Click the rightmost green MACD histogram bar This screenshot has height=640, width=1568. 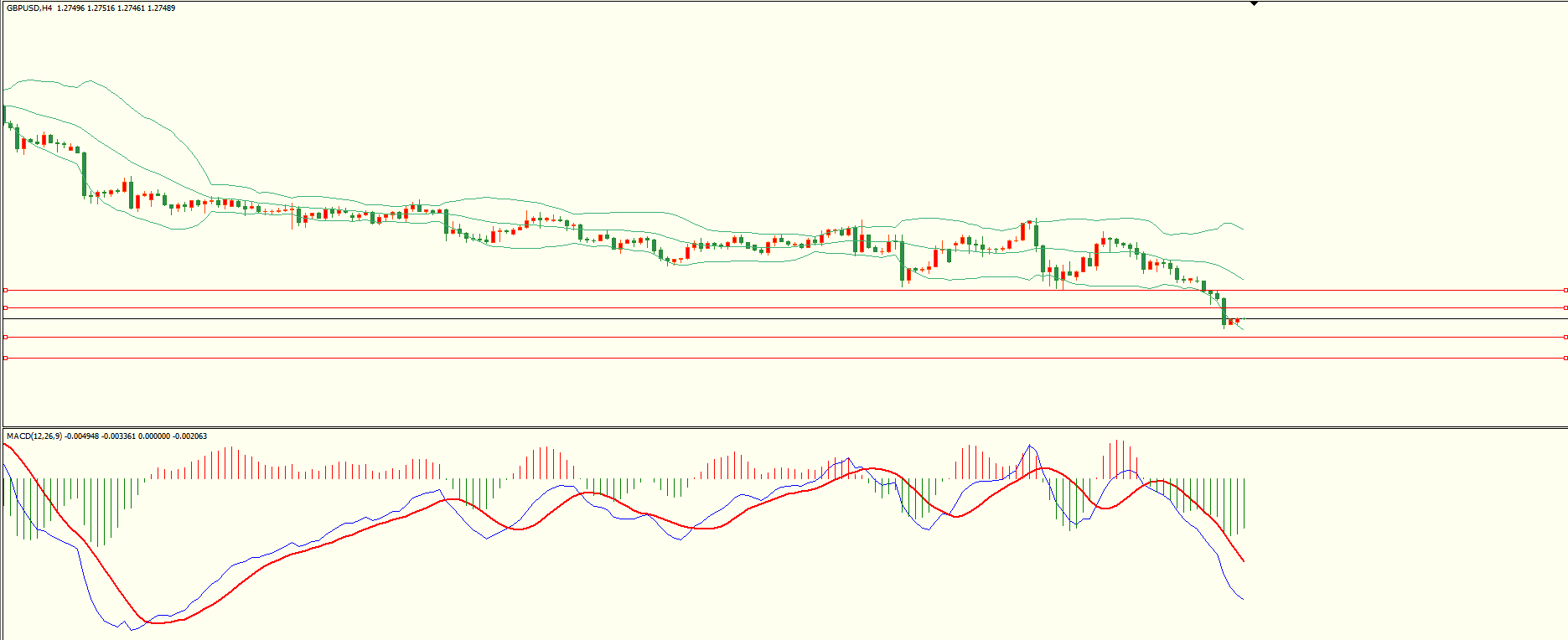tap(1245, 503)
